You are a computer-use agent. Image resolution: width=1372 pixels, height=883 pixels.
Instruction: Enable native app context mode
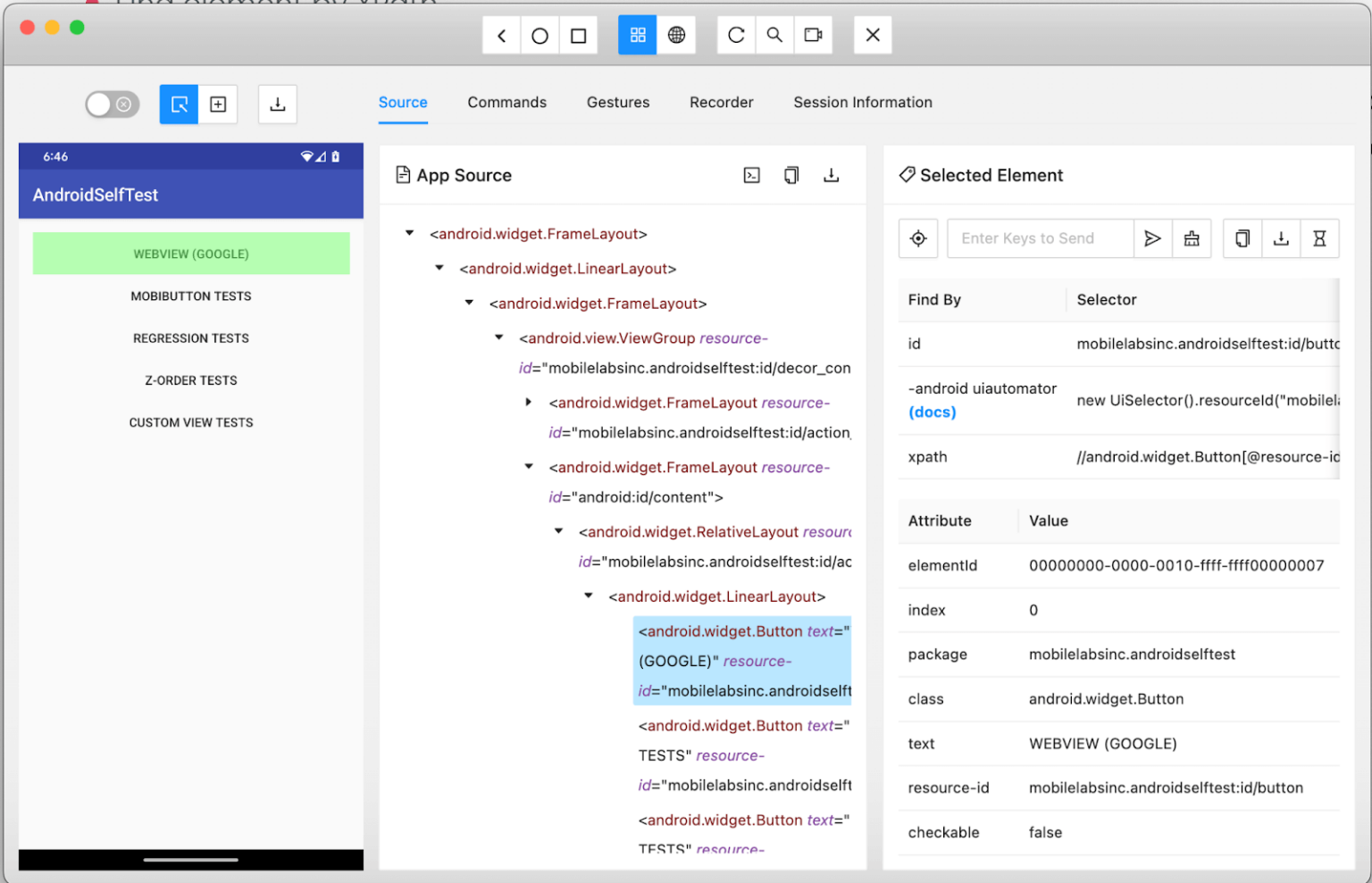[x=637, y=35]
